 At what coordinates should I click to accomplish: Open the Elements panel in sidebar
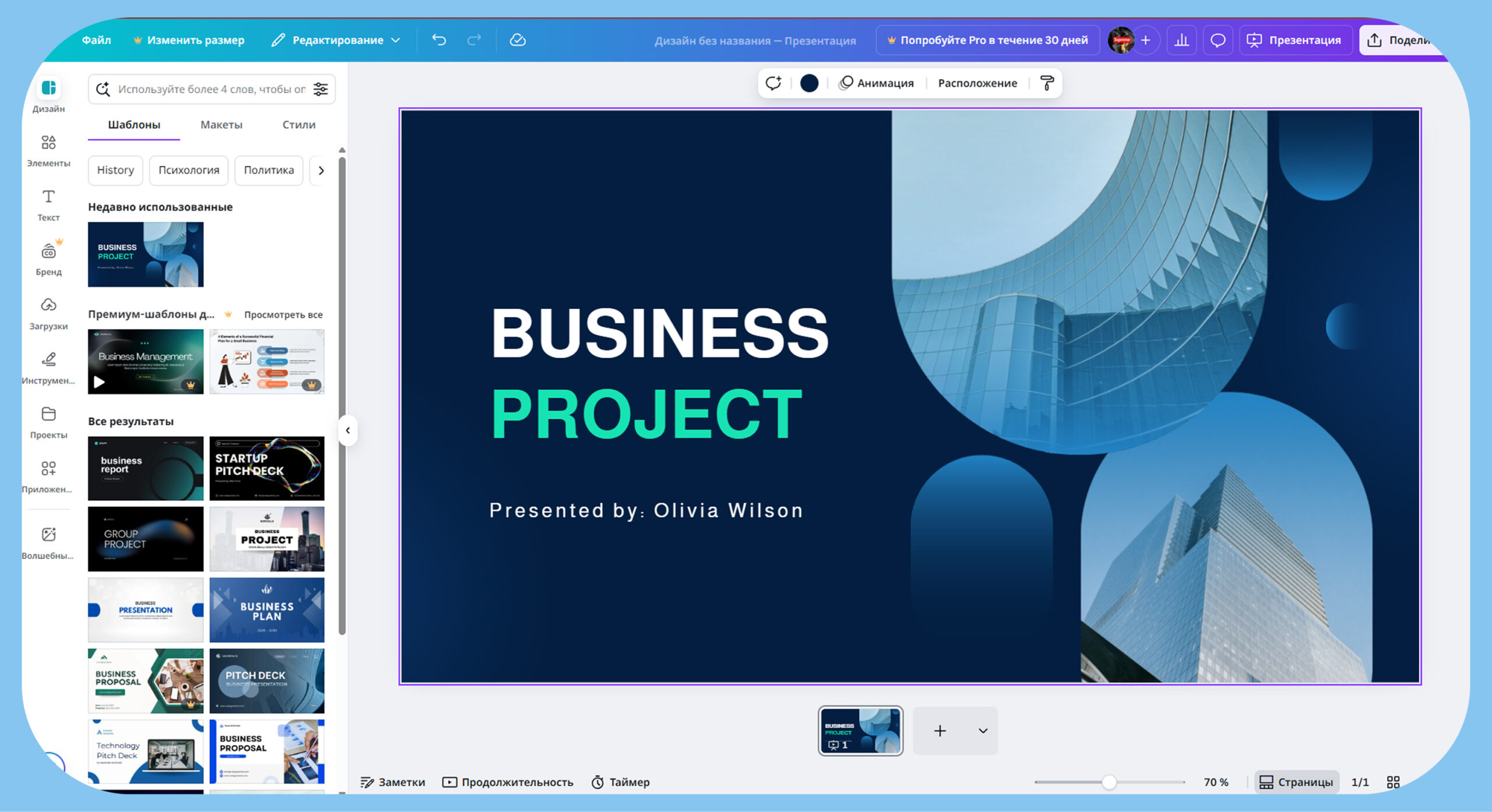coord(48,150)
